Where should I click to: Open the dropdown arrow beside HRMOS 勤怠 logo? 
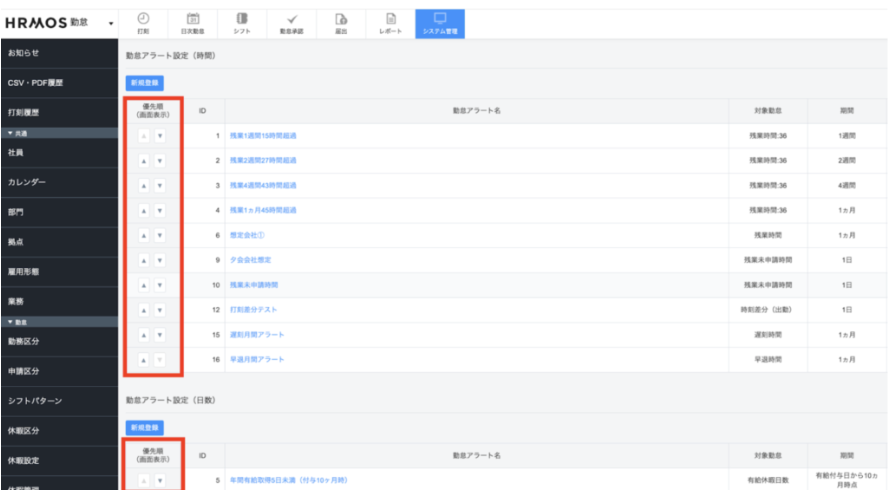coord(111,24)
